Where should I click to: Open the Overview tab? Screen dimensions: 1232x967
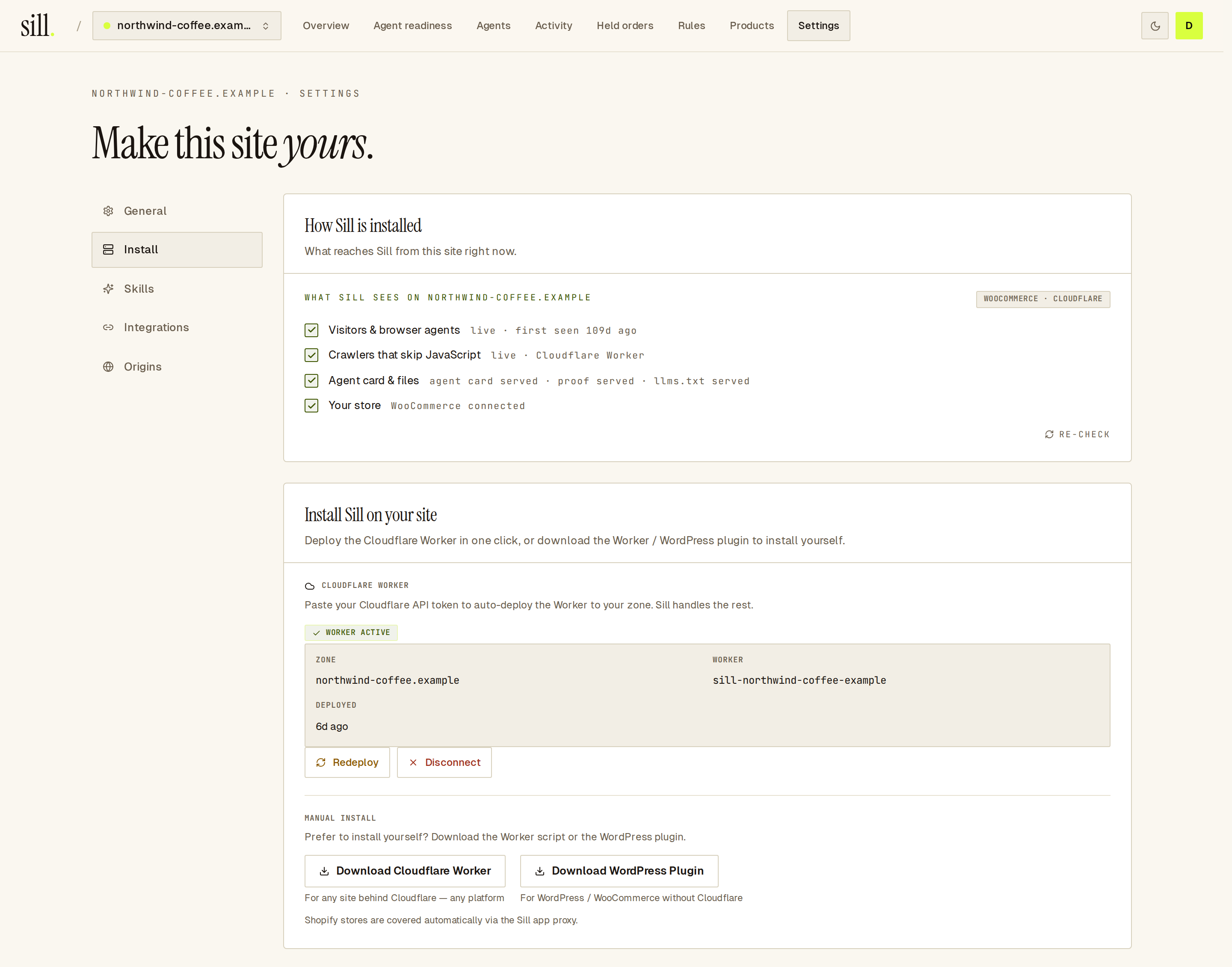click(326, 26)
